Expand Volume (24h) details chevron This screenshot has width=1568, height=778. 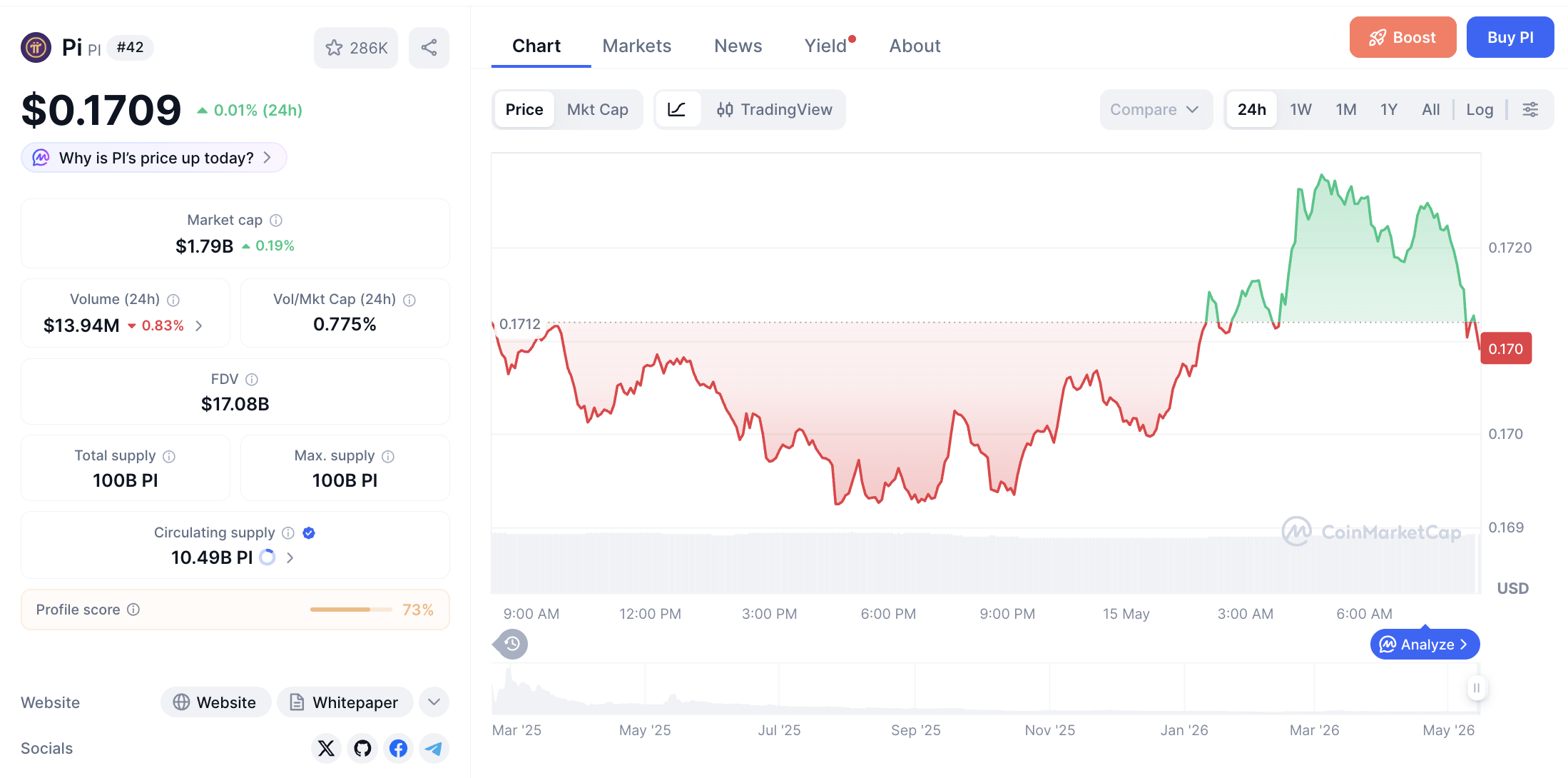coord(199,325)
